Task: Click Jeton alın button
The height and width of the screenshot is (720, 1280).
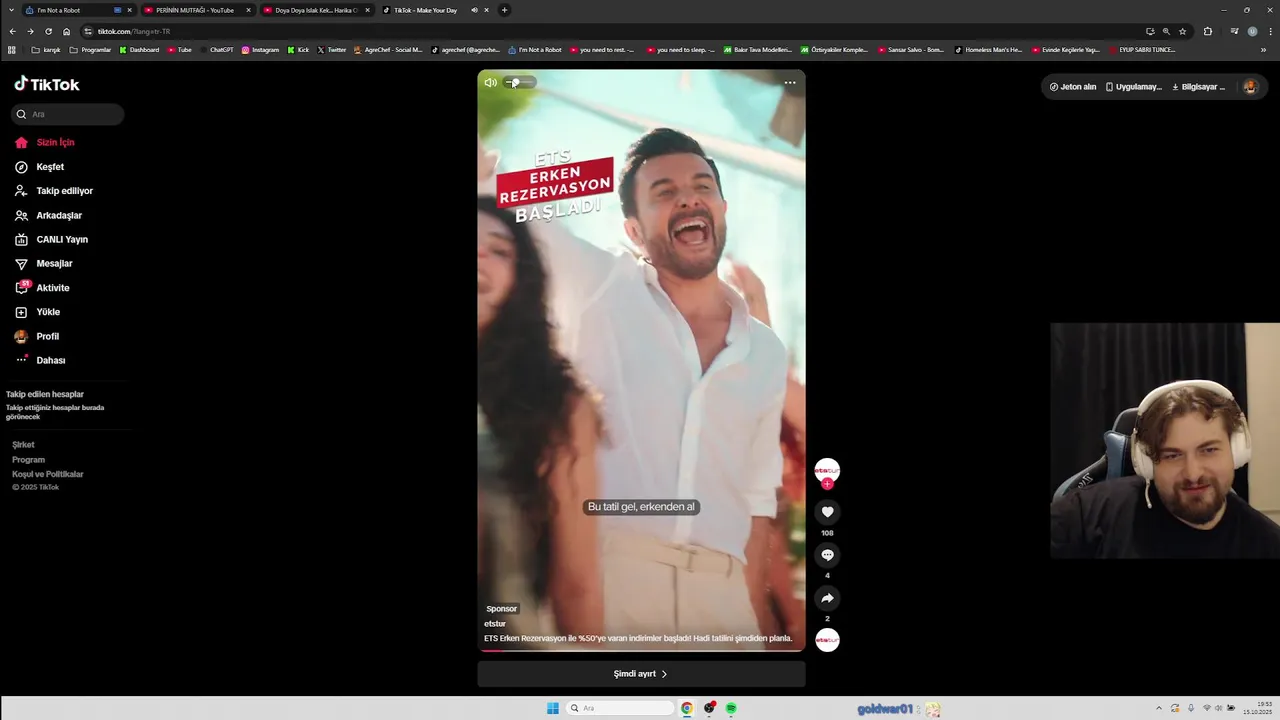Action: point(1073,87)
